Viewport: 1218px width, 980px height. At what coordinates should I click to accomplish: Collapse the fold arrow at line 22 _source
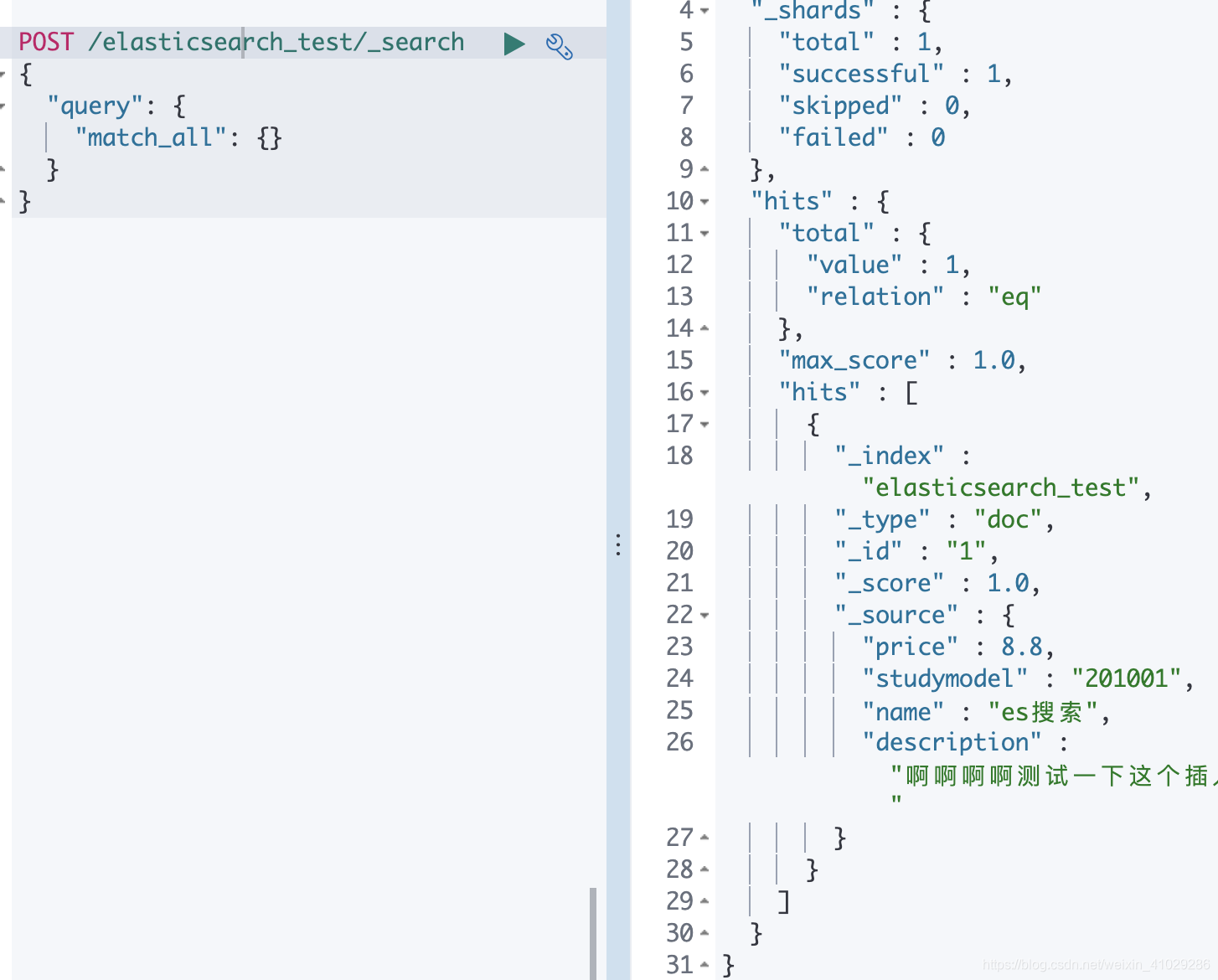click(704, 615)
